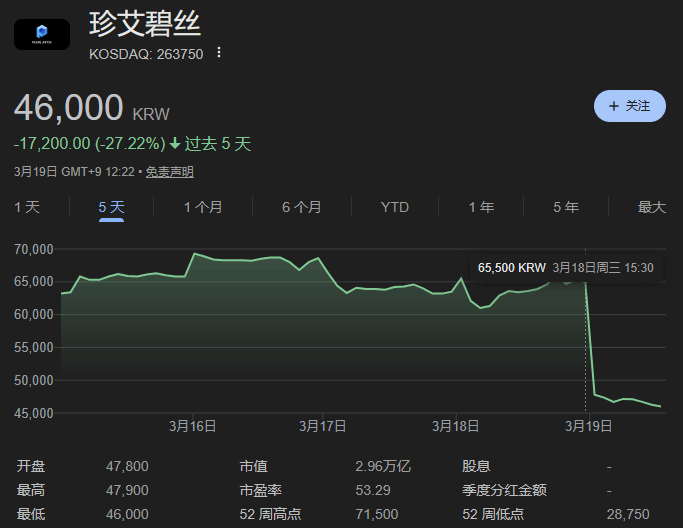Show the 1 个月 chart range

point(203,207)
